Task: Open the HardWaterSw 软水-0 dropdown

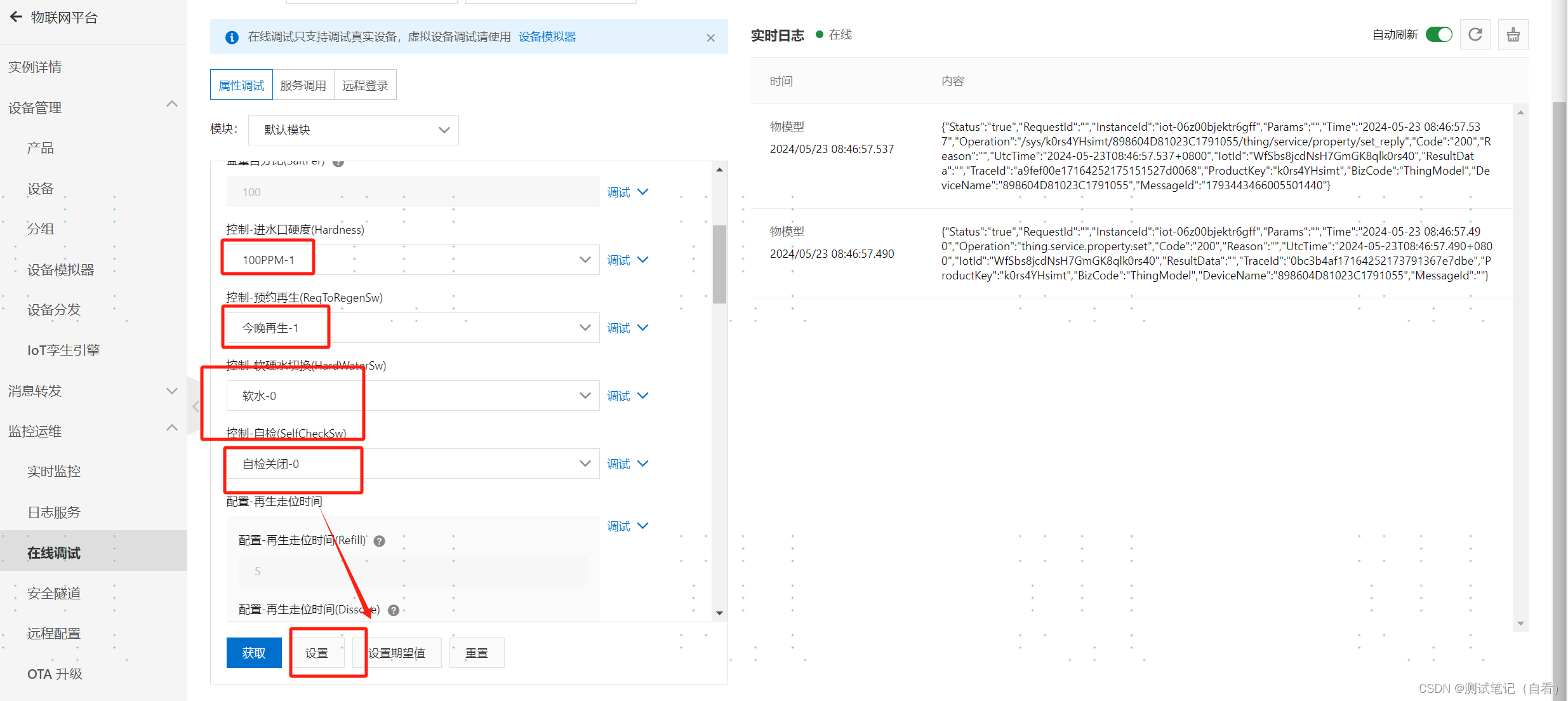Action: [x=413, y=396]
